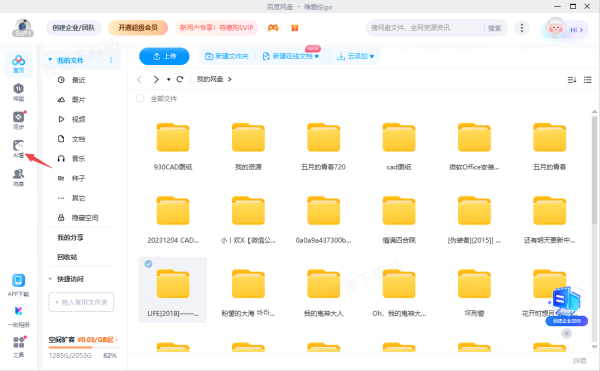Screen dimensions: 600x371
Task: Open the three-dot more menu at top right
Action: (x=522, y=28)
